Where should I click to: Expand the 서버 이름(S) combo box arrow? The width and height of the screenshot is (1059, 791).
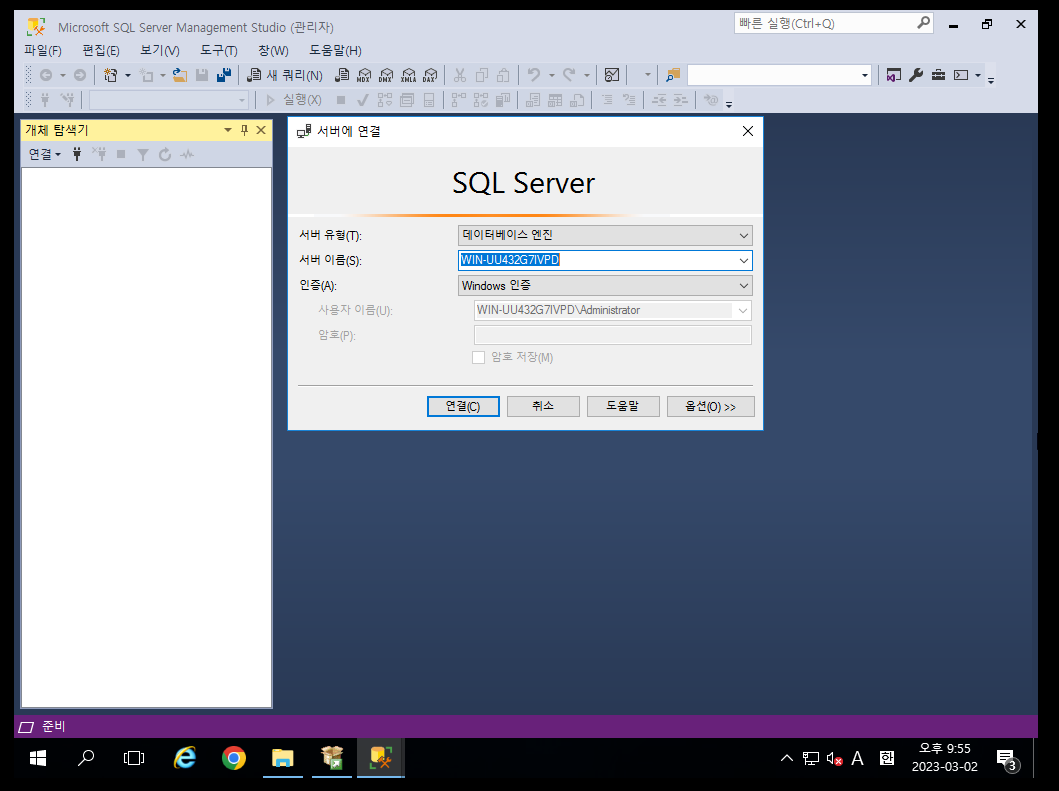click(744, 261)
